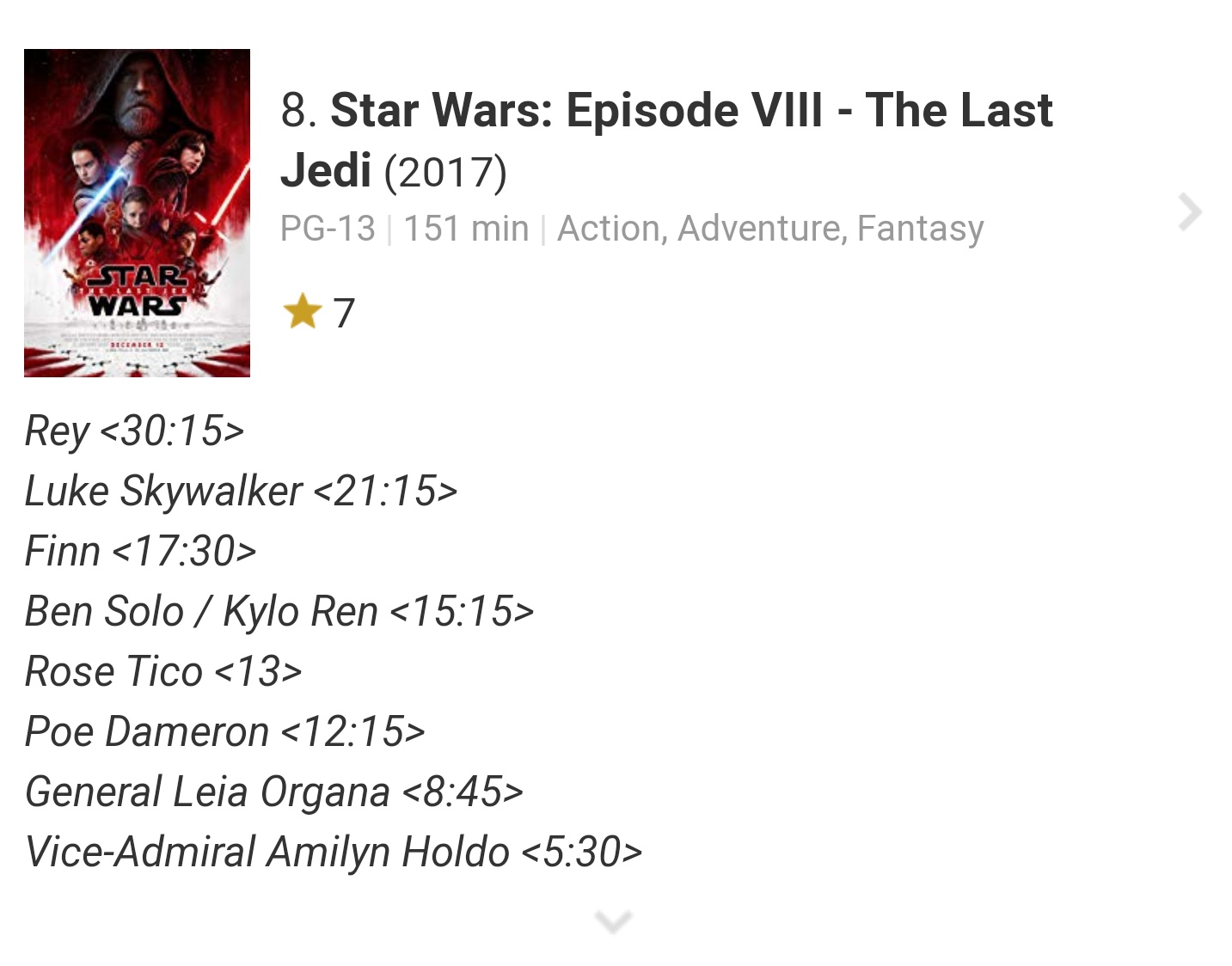Select Vice-Admiral Amilyn Holdo <5:30> entry
The image size is (1232, 966).
334,853
